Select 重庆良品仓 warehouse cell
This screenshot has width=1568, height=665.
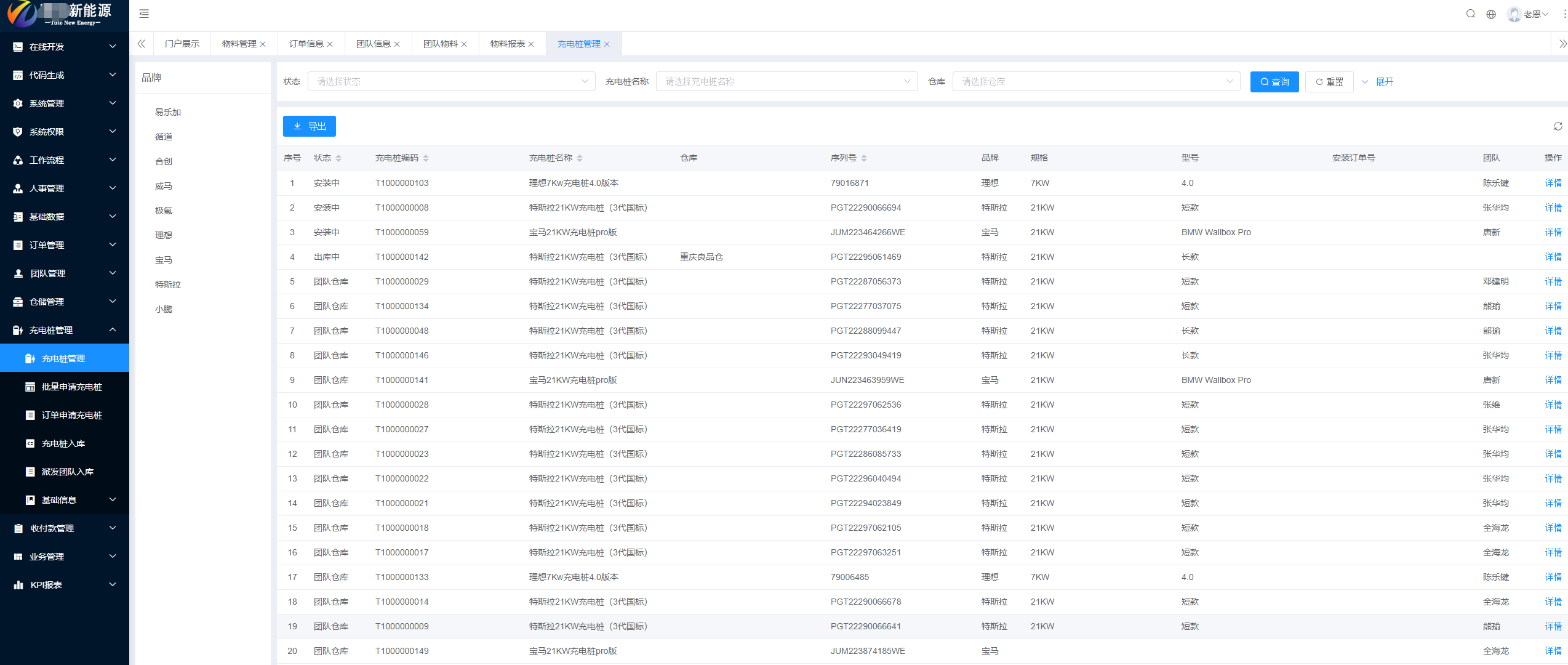pyautogui.click(x=702, y=257)
